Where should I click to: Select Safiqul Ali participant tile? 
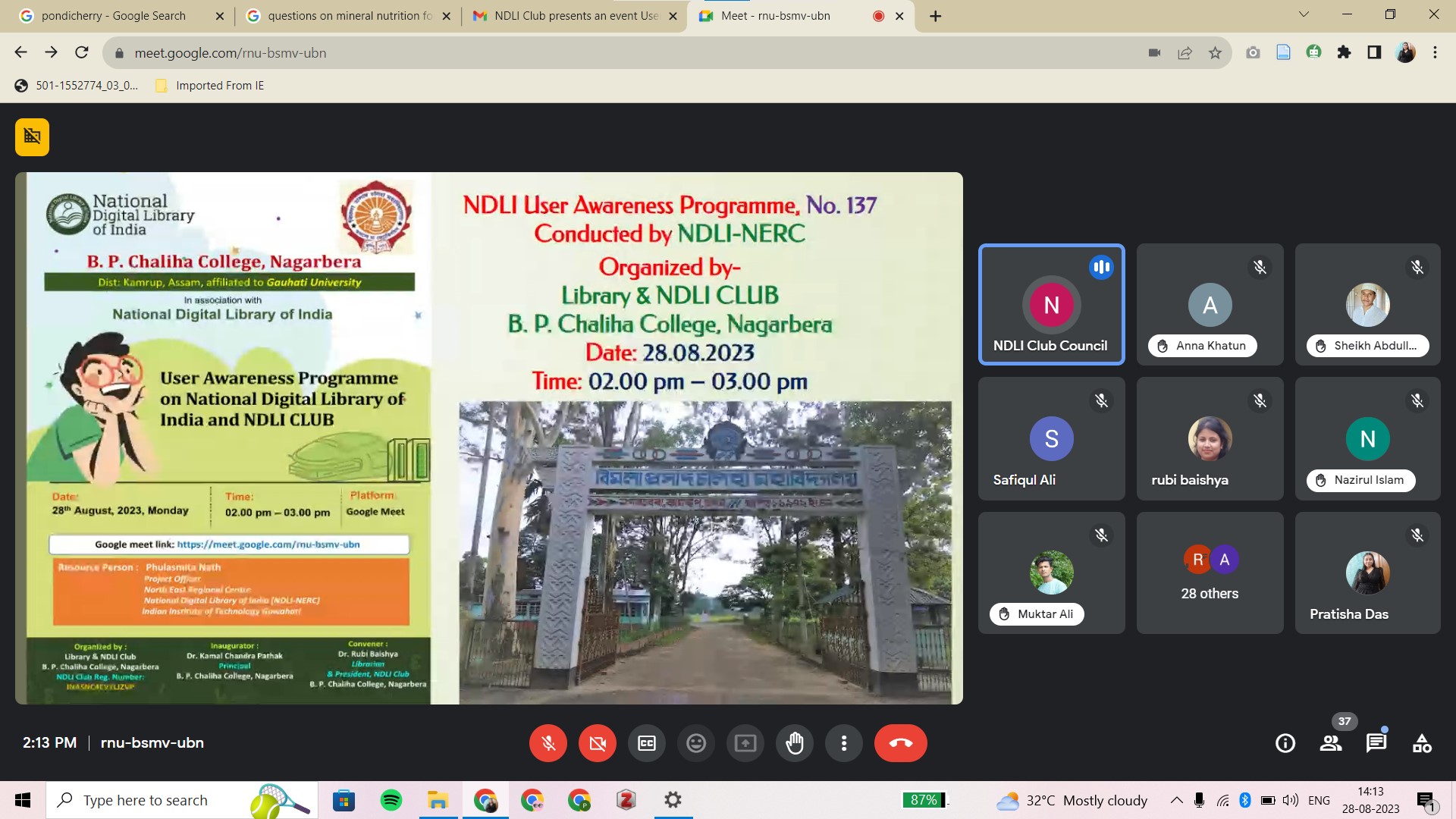pyautogui.click(x=1051, y=438)
